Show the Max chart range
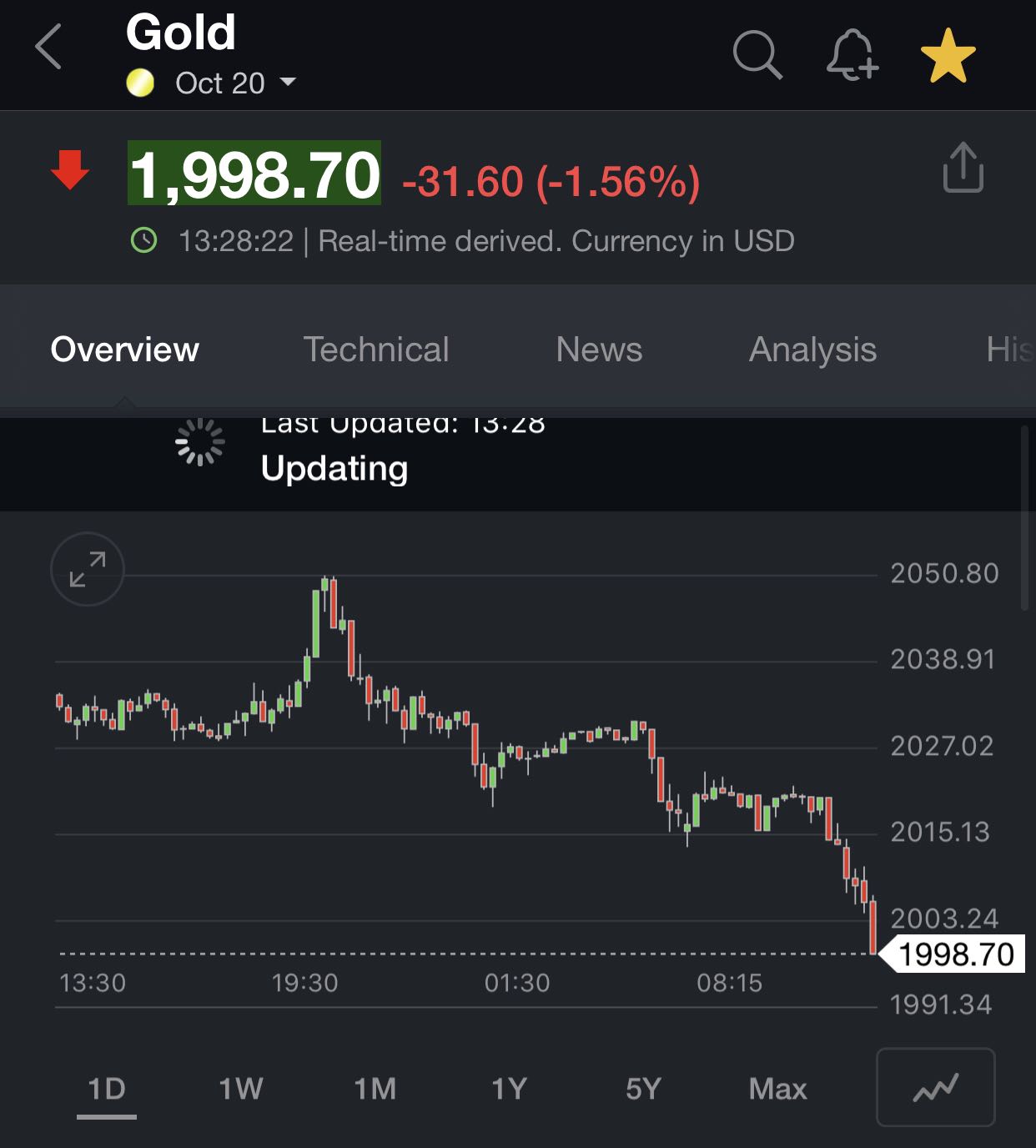The height and width of the screenshot is (1148, 1036). pos(777,1089)
